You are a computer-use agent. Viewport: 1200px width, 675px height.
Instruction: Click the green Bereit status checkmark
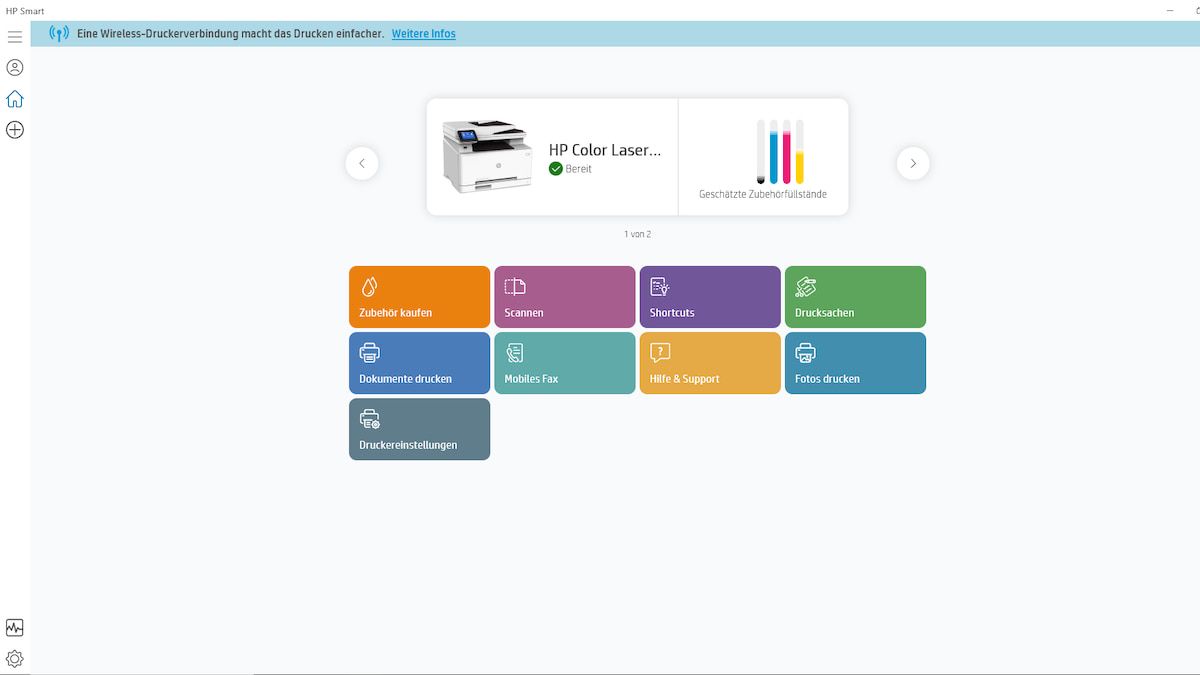tap(556, 169)
